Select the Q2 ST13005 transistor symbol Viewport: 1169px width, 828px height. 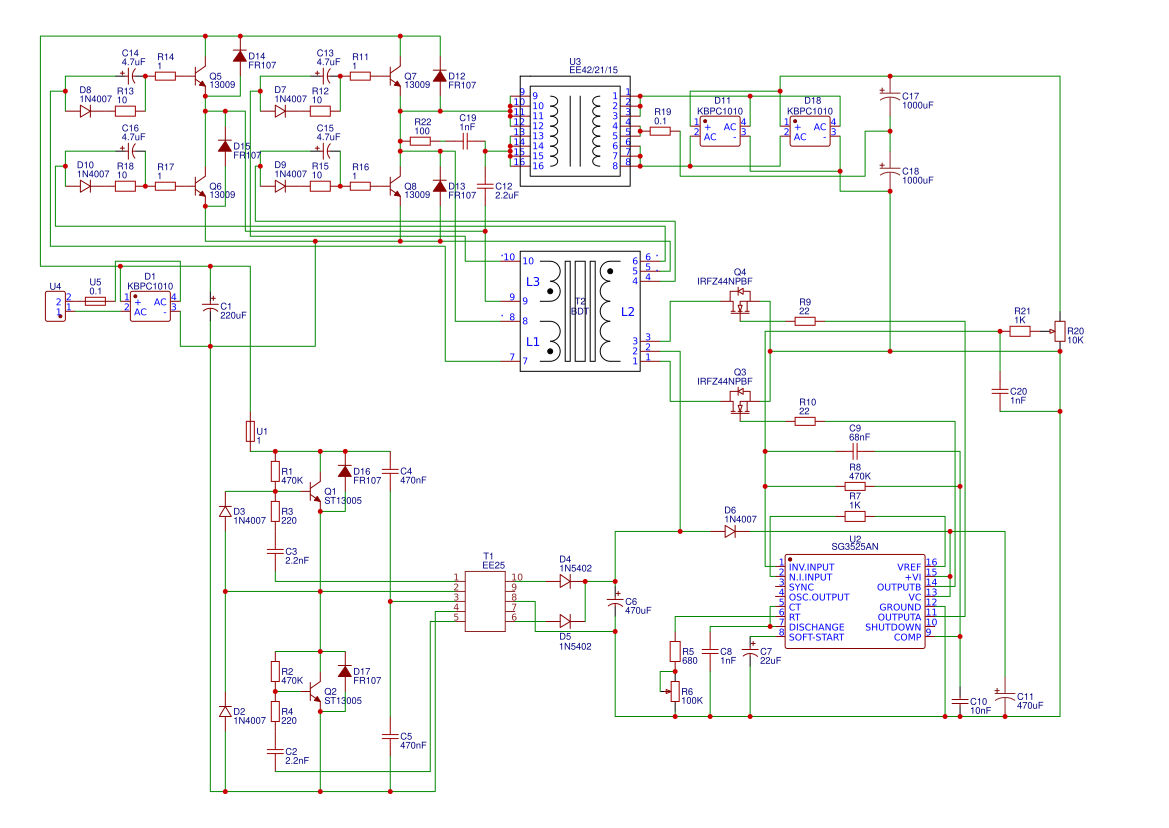pyautogui.click(x=315, y=692)
